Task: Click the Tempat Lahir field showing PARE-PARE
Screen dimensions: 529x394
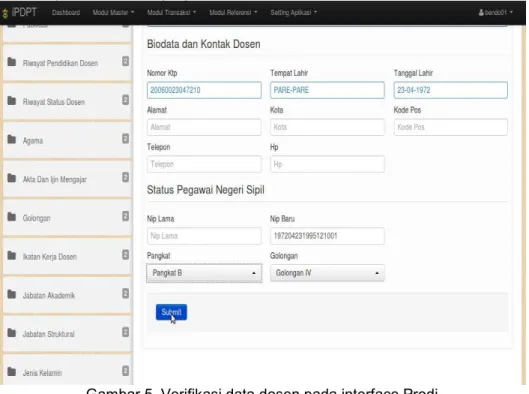Action: [x=327, y=90]
